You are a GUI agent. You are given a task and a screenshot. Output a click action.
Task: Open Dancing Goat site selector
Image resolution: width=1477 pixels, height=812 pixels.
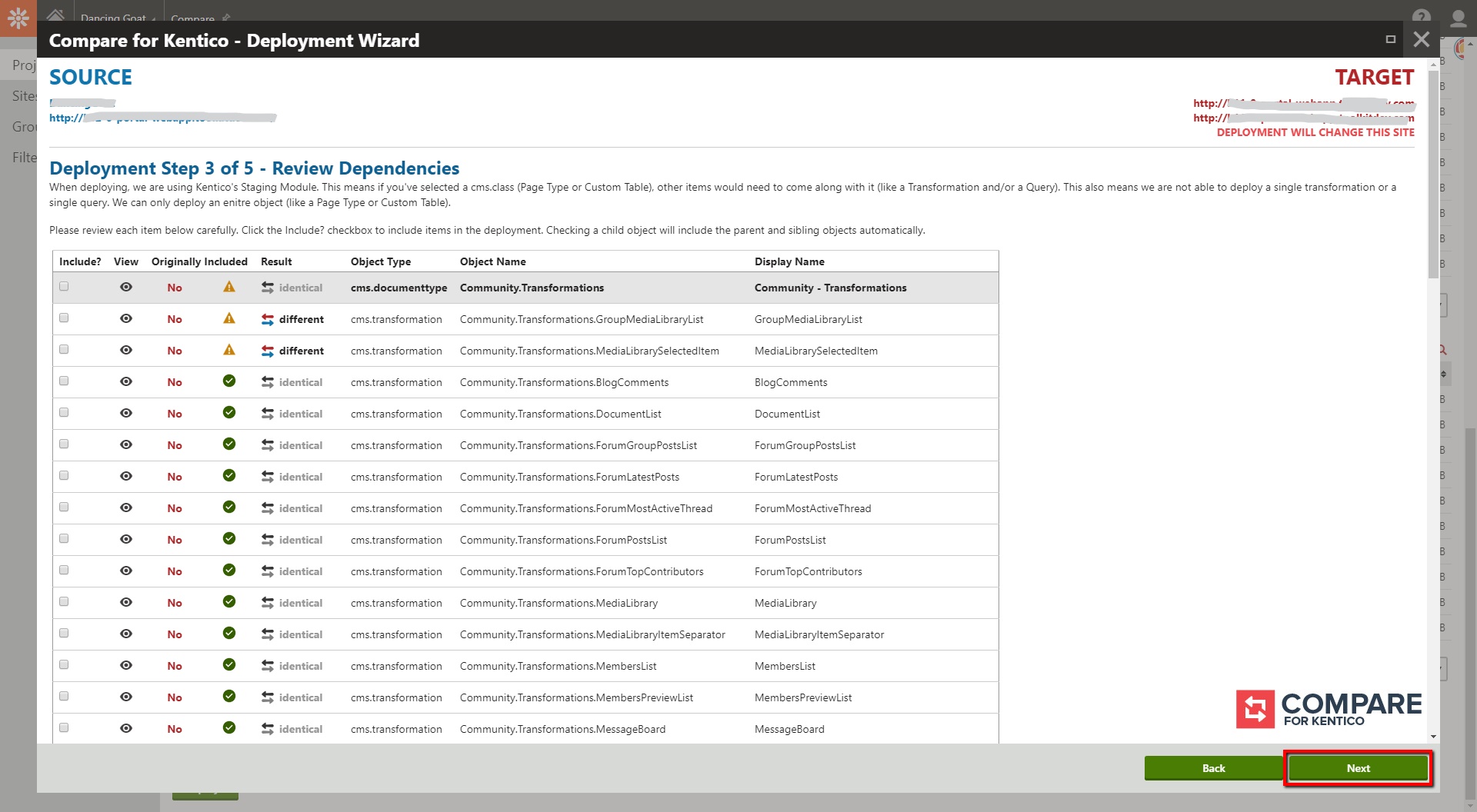pos(118,18)
